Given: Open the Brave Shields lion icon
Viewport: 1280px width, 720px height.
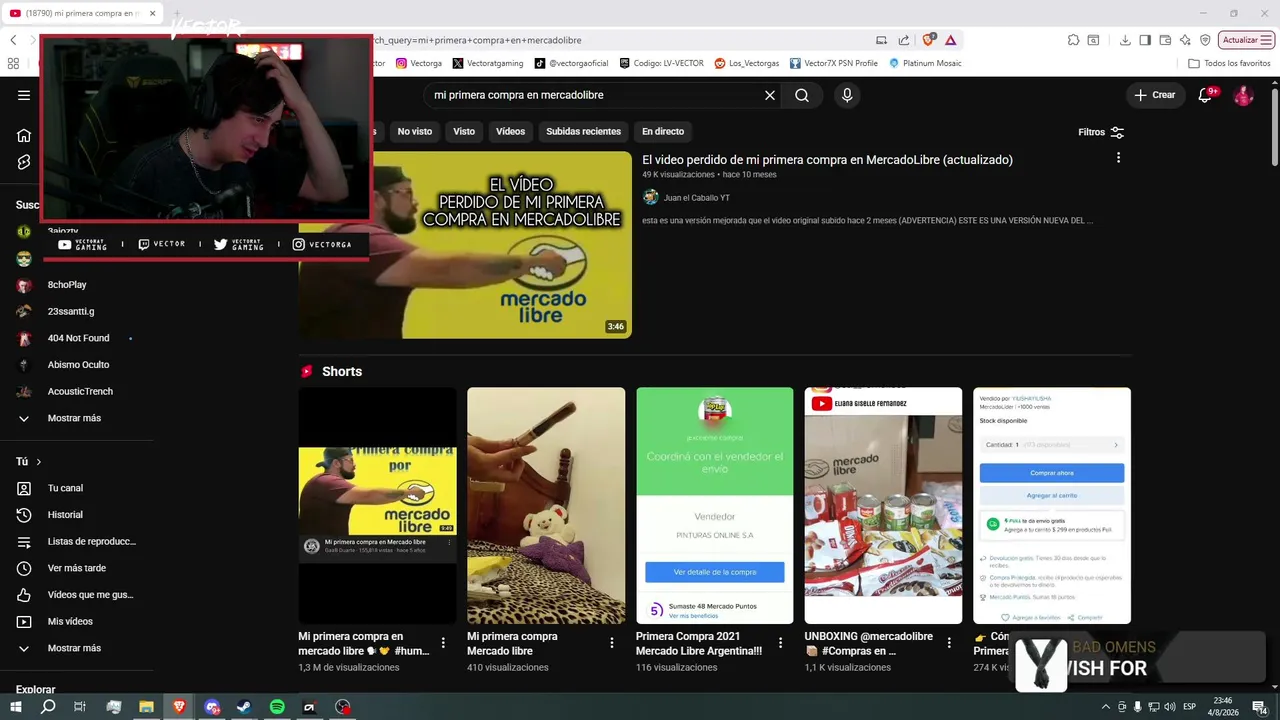Looking at the screenshot, I should (929, 40).
